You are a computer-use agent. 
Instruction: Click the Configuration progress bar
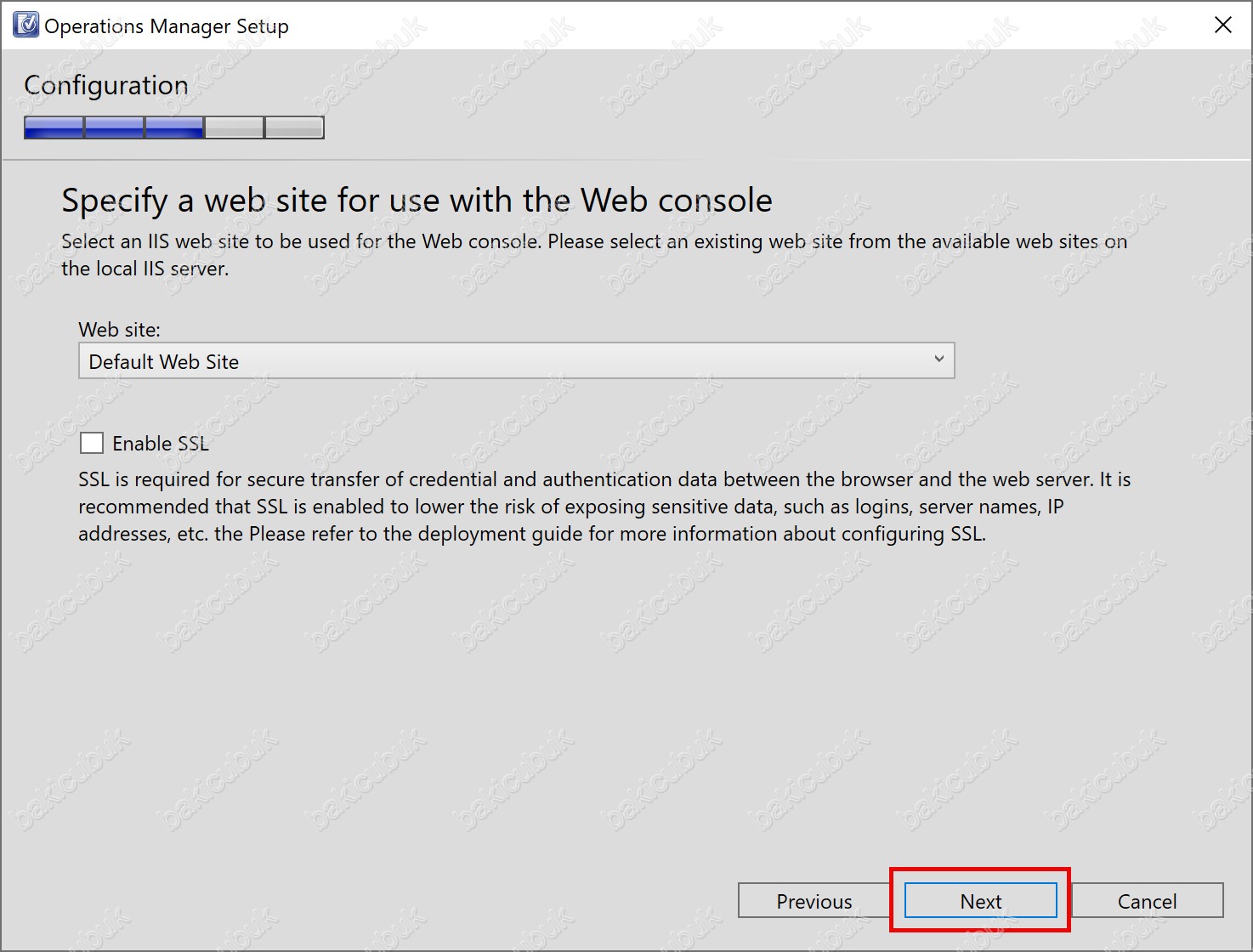(174, 127)
